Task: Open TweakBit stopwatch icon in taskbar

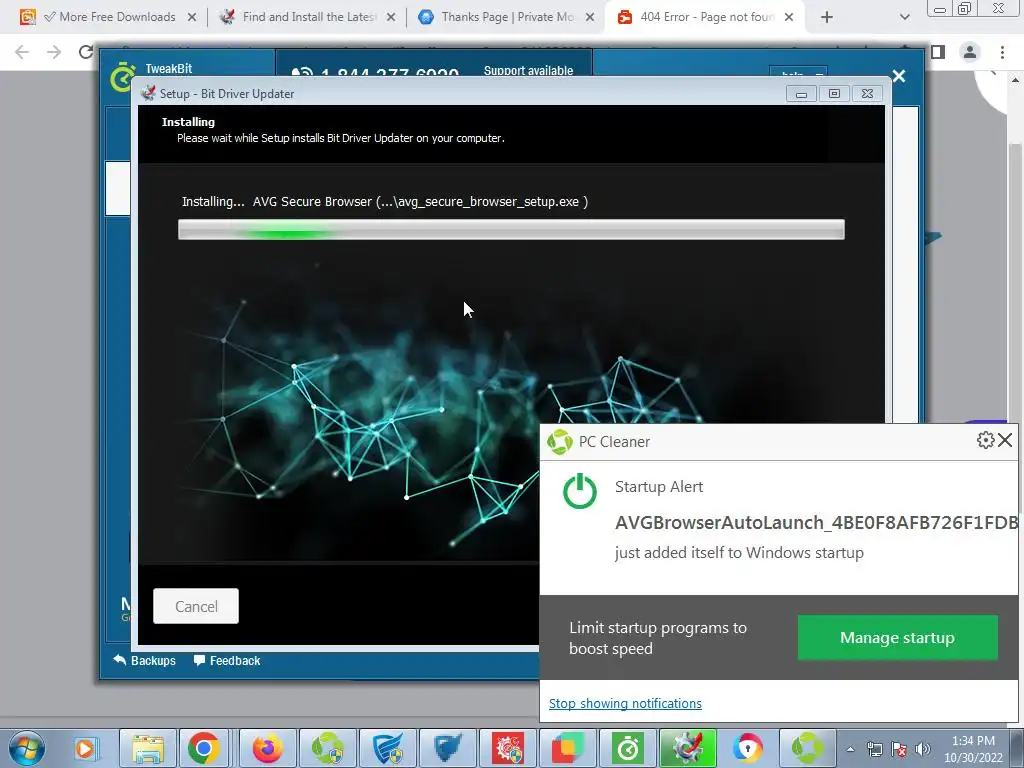Action: point(628,748)
